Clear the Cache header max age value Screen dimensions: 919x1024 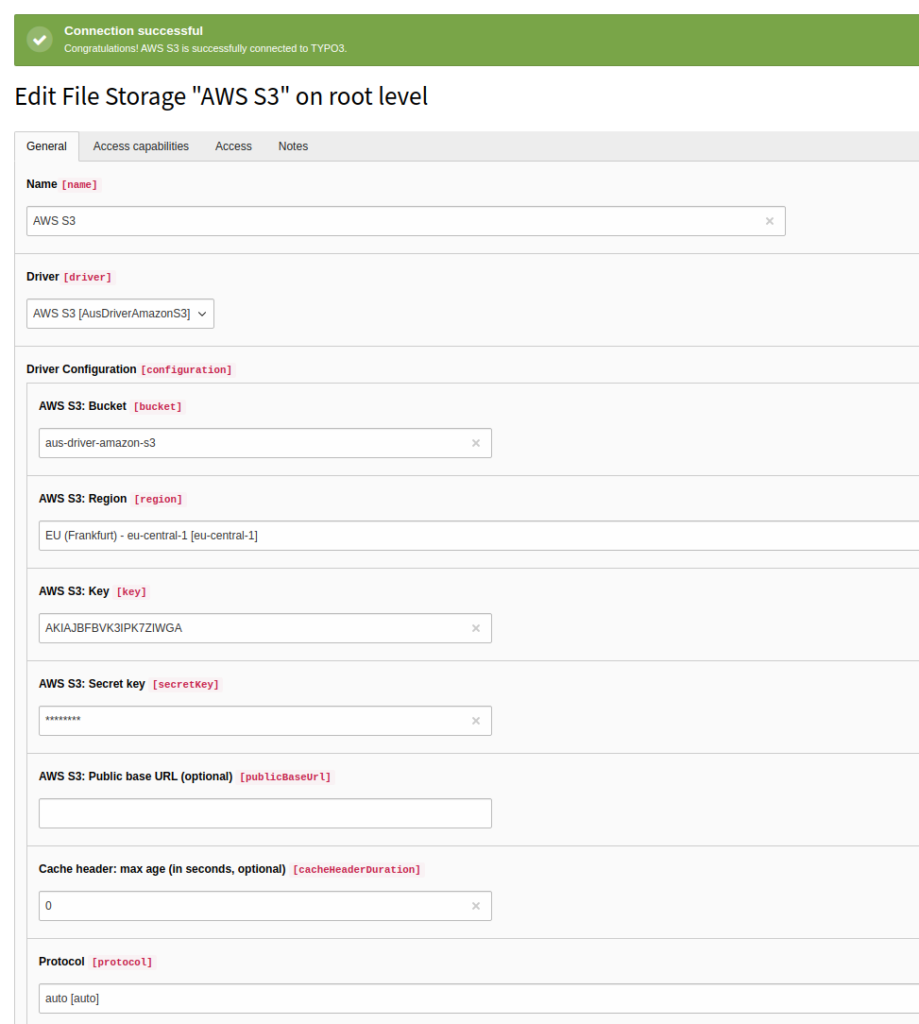pos(476,906)
